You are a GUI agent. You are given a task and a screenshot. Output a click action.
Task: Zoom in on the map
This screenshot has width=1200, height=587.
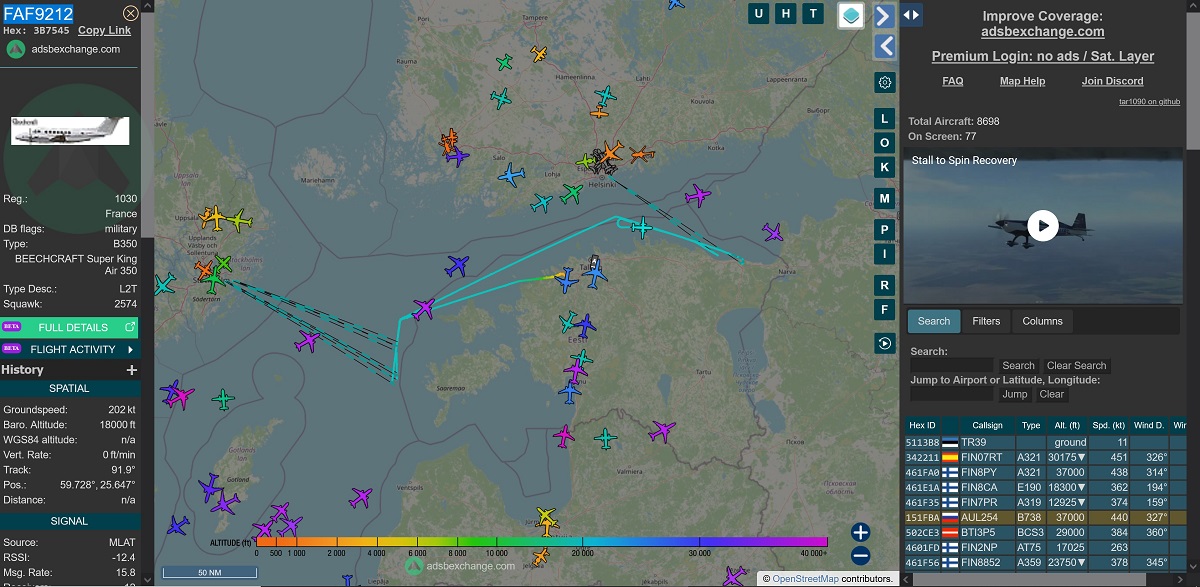860,532
